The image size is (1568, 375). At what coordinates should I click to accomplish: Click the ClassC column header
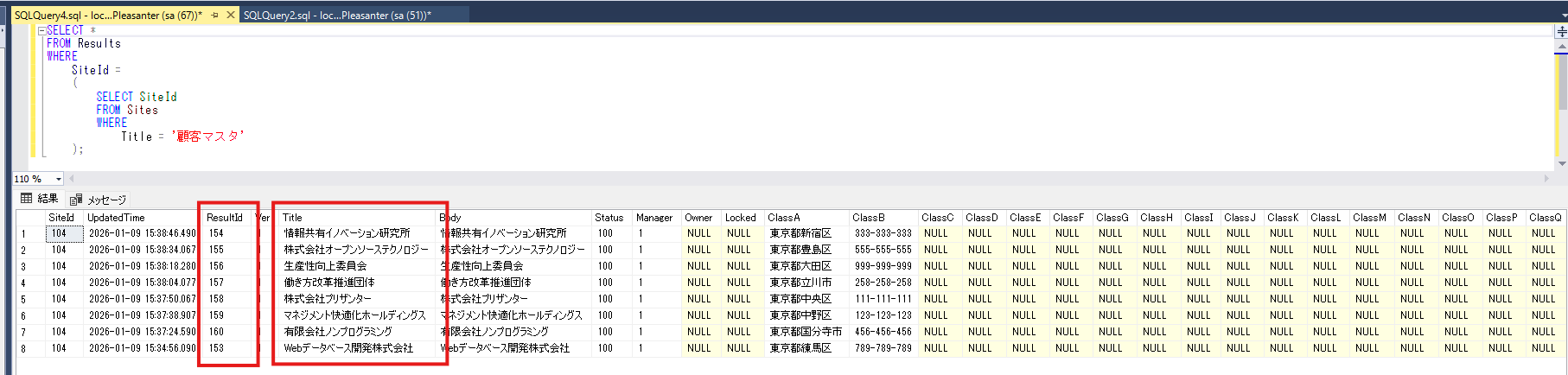click(940, 218)
